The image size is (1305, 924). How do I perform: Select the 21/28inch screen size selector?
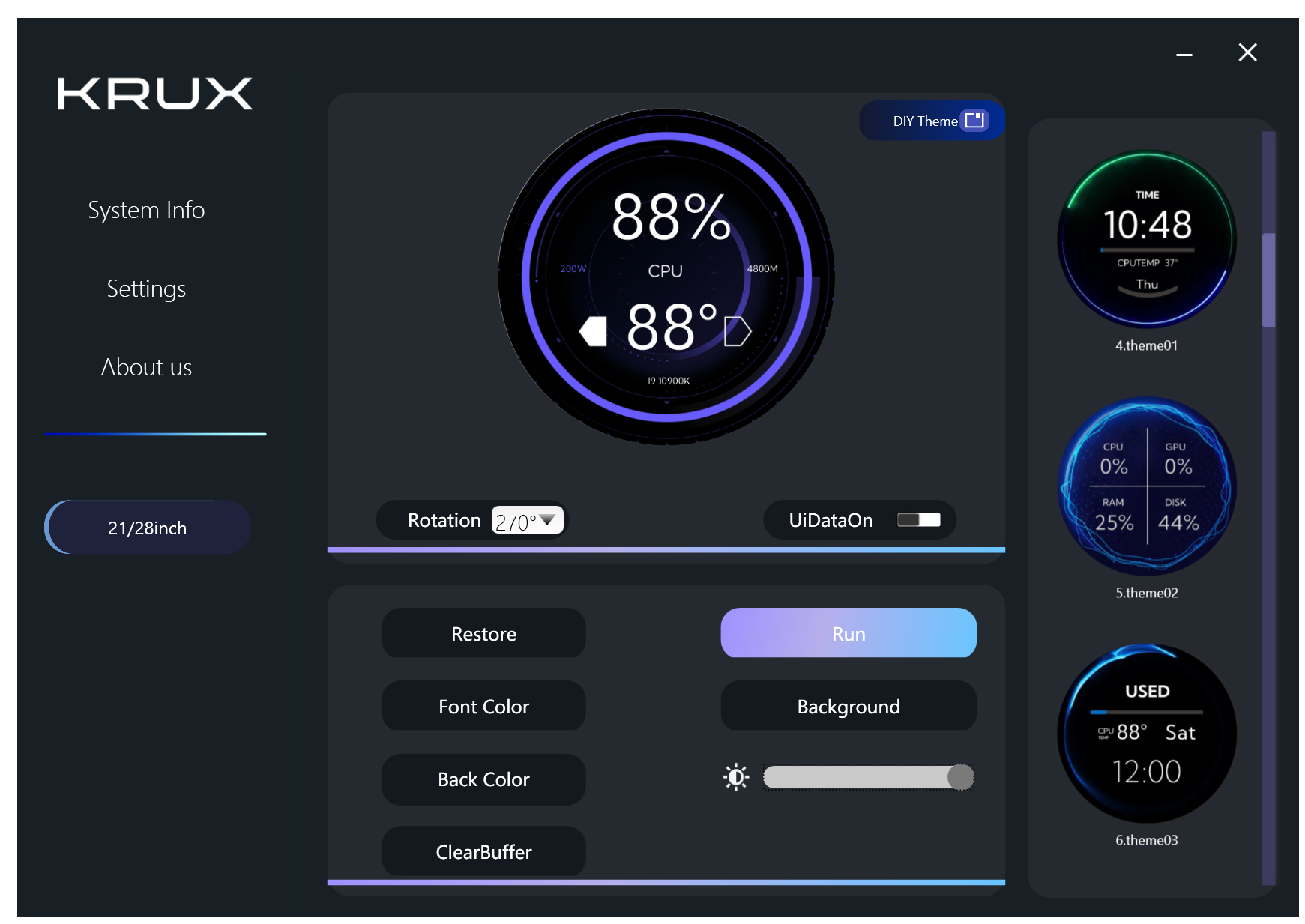(148, 528)
